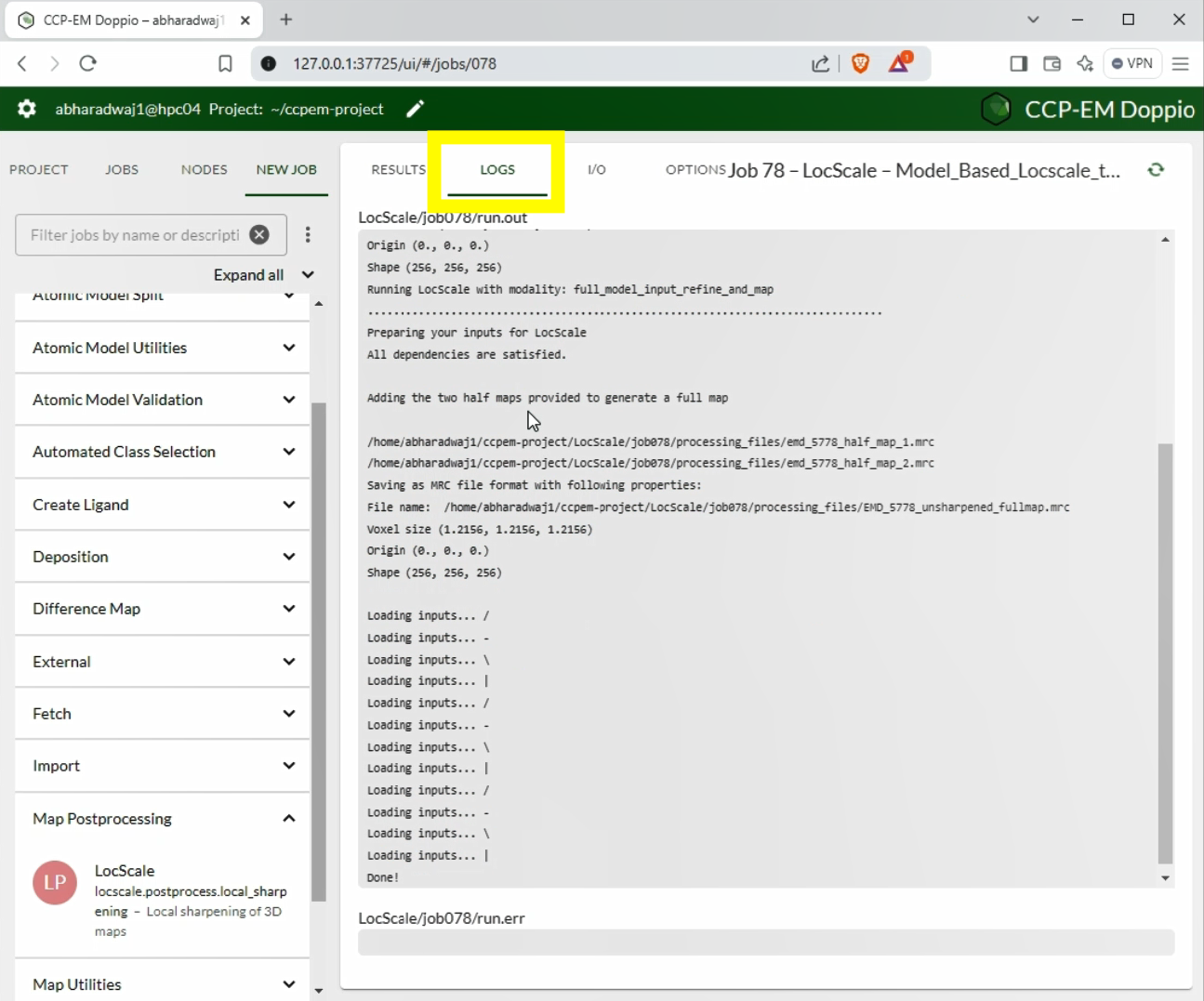Screen dimensions: 1204x1001
Task: Clear the job filter with X icon
Action: point(260,234)
